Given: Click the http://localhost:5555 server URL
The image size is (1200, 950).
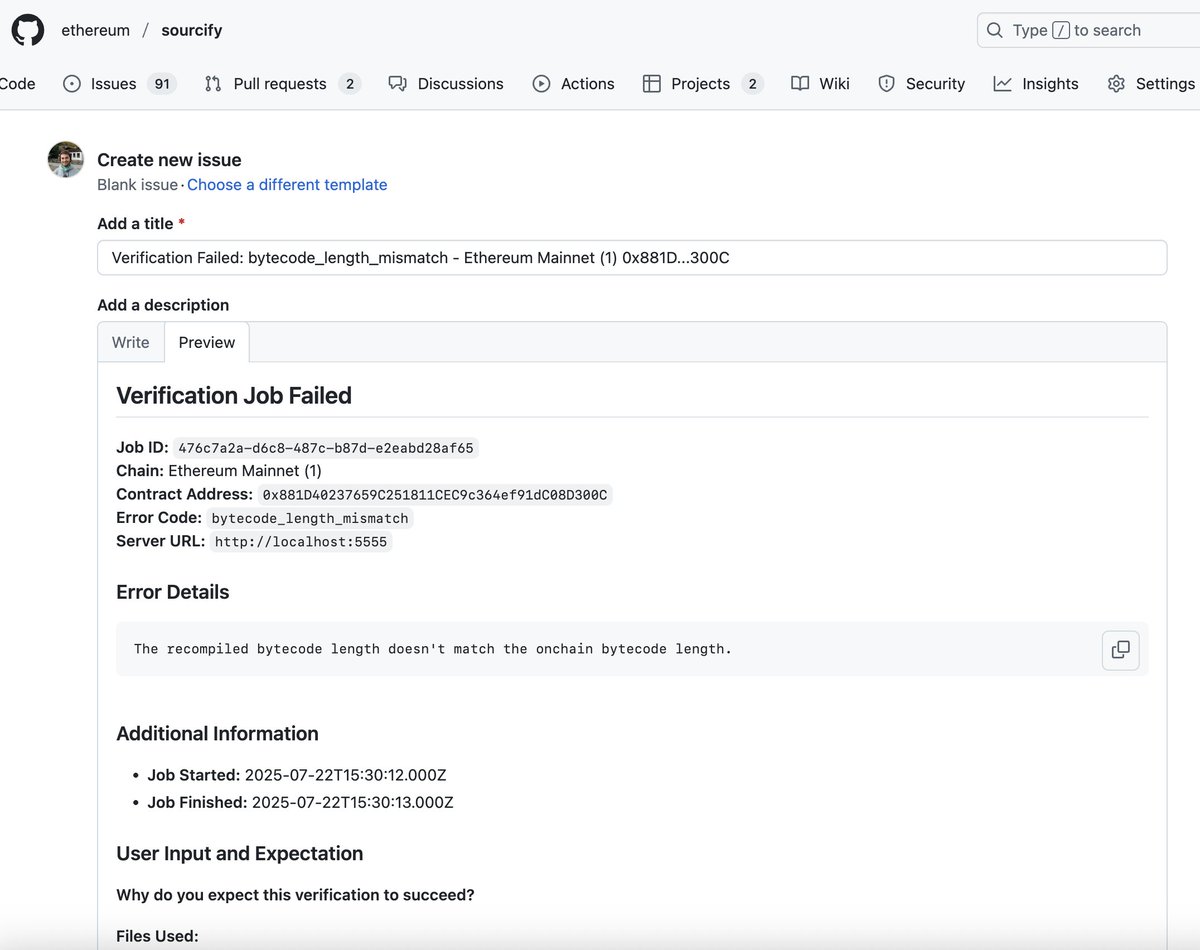Looking at the screenshot, I should pyautogui.click(x=301, y=542).
